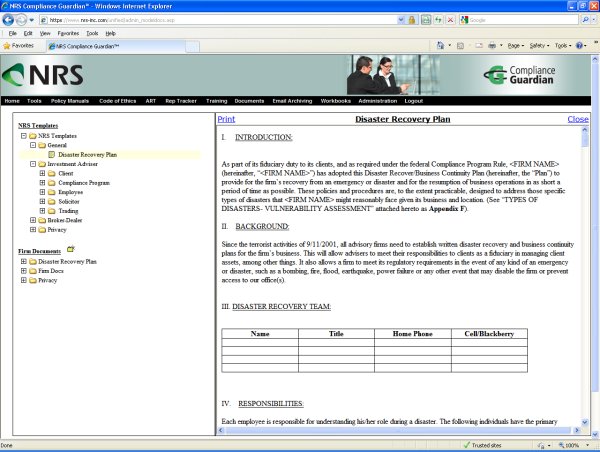Image resolution: width=600 pixels, height=452 pixels.
Task: Click the security lock icon in address bar
Action: (412, 20)
